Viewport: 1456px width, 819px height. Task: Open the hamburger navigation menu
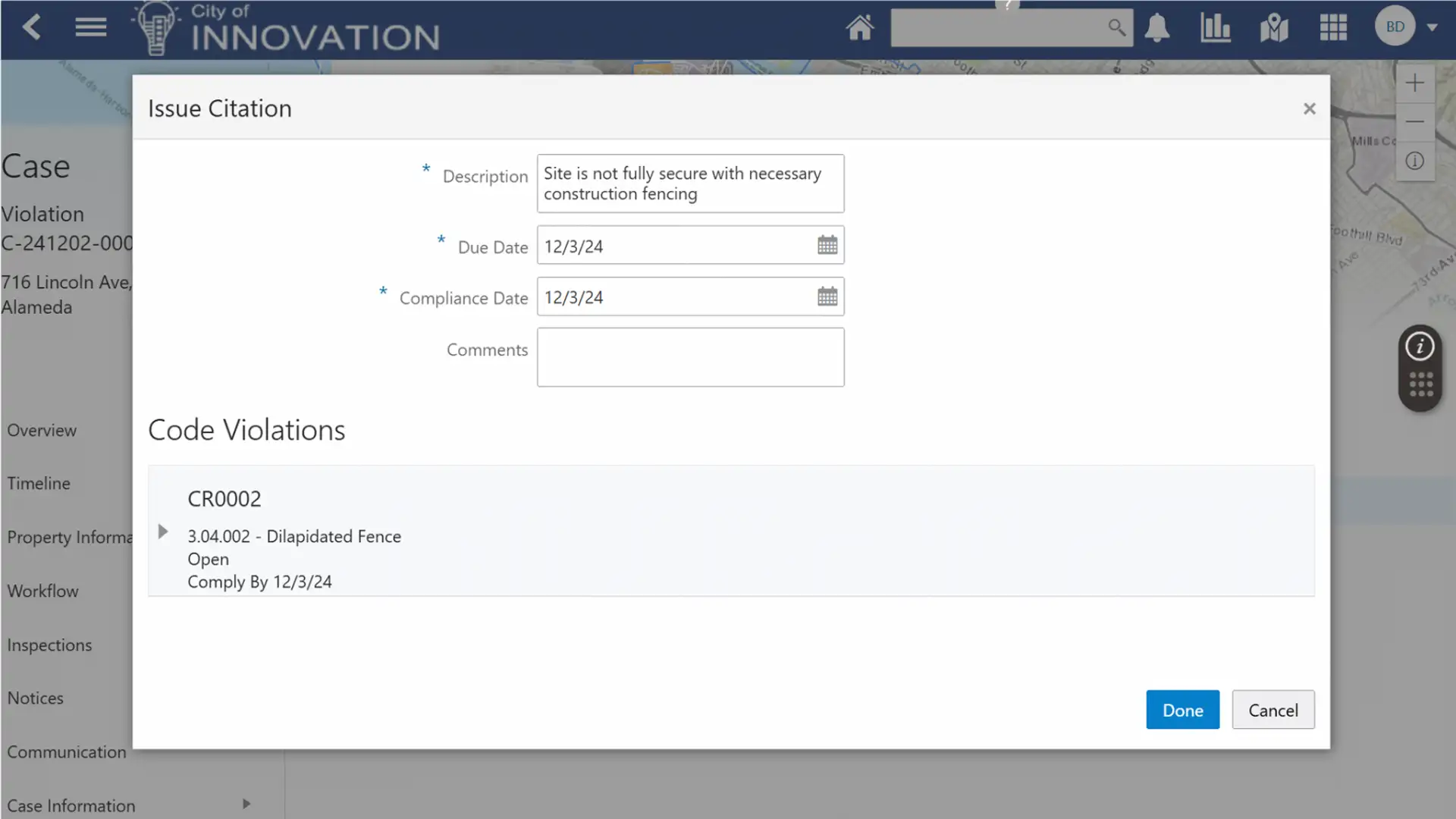point(90,28)
